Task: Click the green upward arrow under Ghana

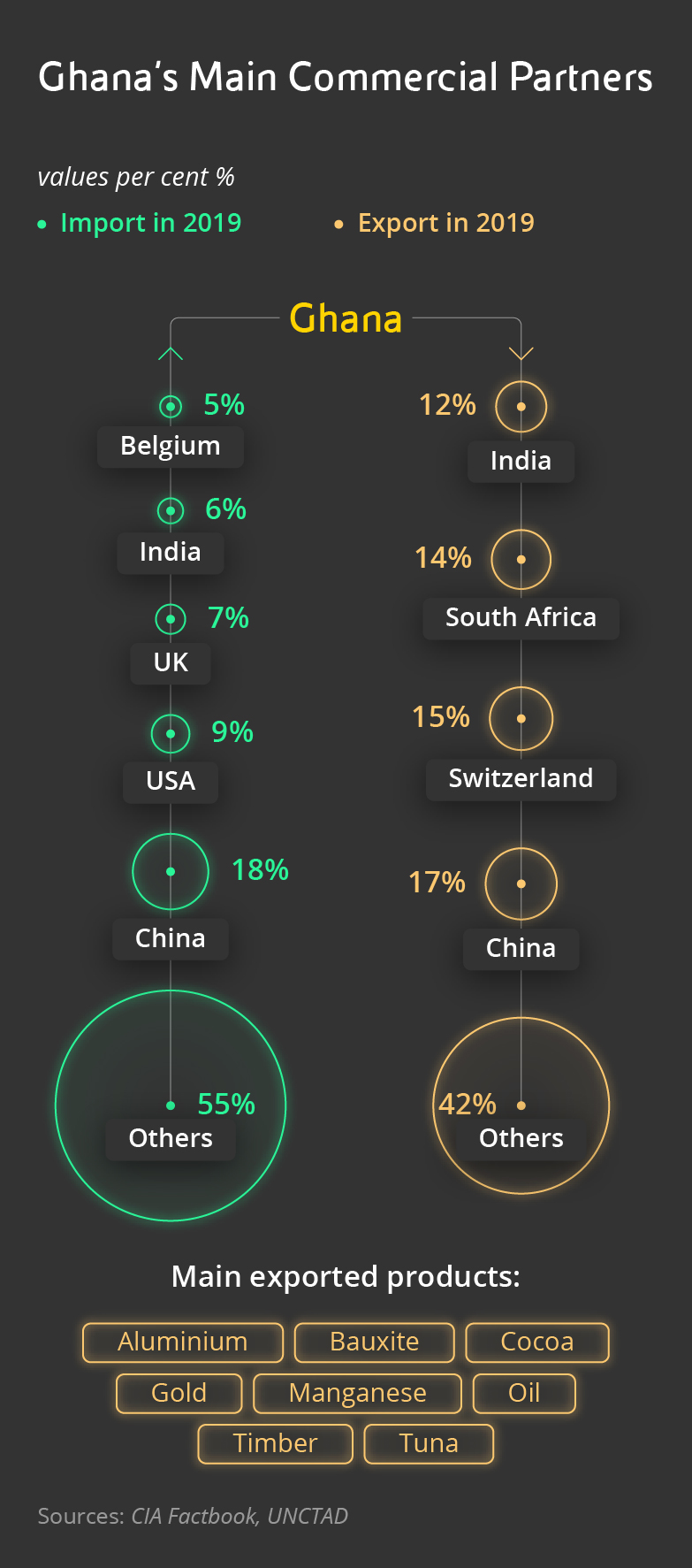Action: click(171, 354)
